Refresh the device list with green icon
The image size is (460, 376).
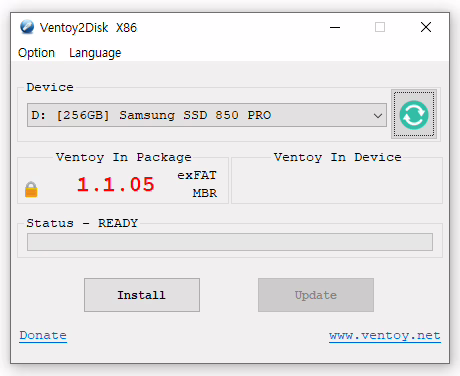[x=414, y=114]
